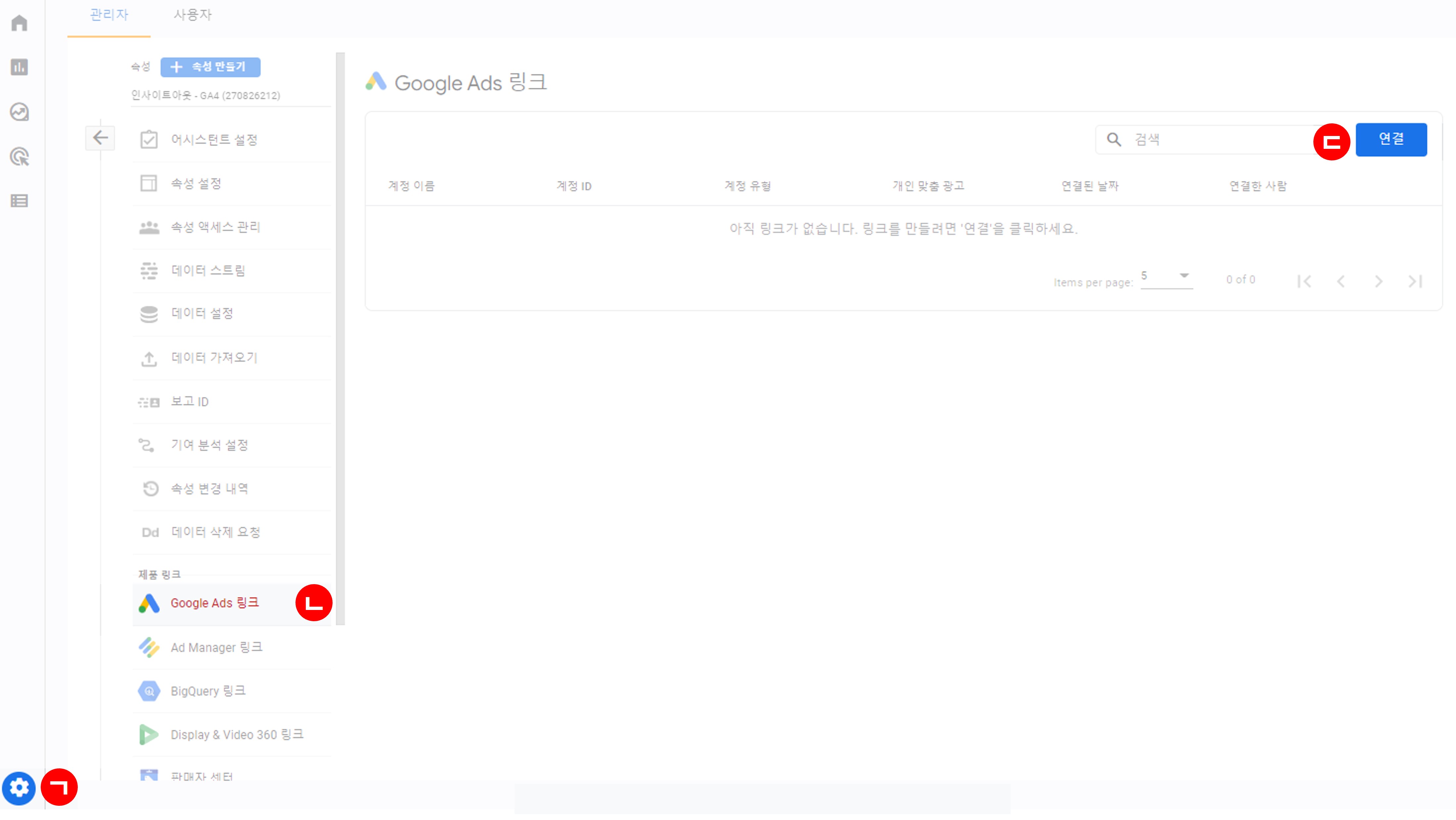Click the BigQuery hexagon icon

(x=149, y=691)
